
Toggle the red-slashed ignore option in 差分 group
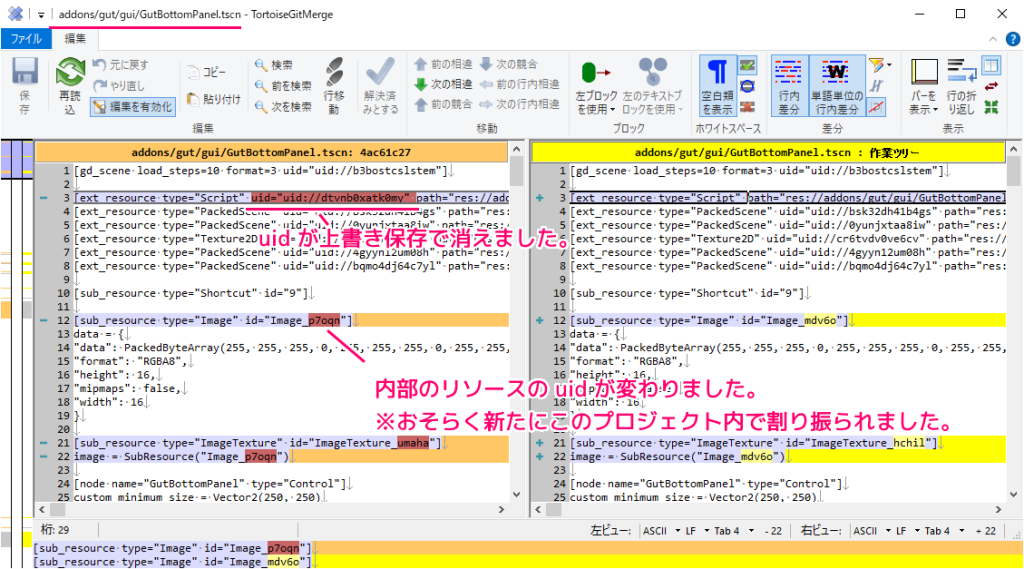click(x=876, y=106)
